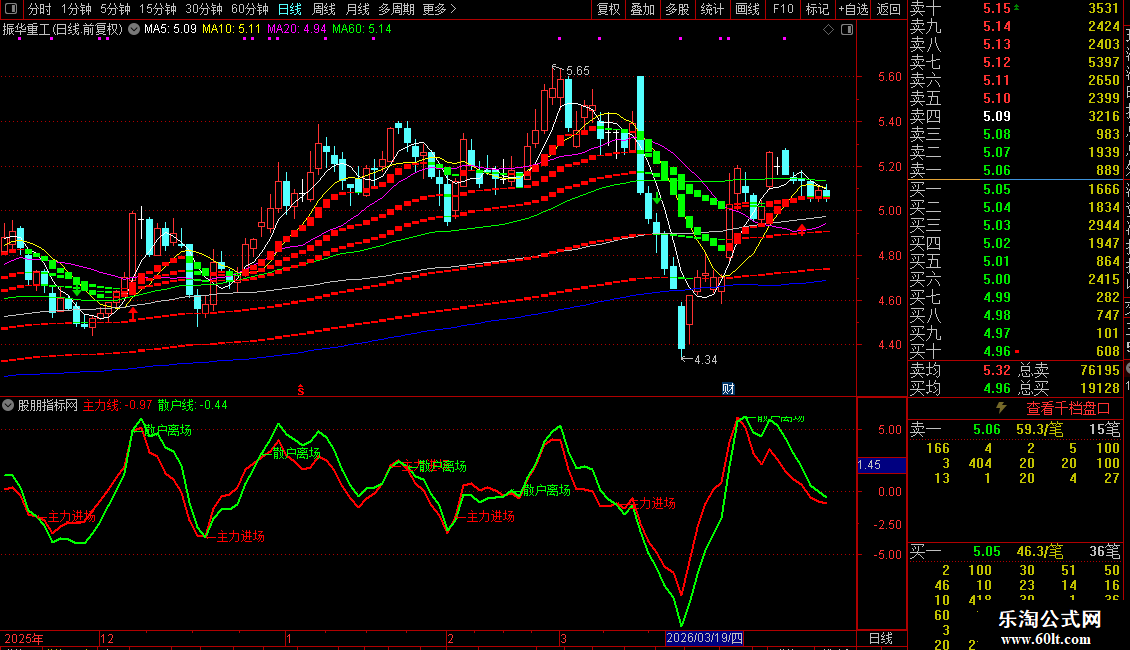This screenshot has width=1130, height=650.
Task: Switch to the 5分钟 period
Action: [115, 9]
